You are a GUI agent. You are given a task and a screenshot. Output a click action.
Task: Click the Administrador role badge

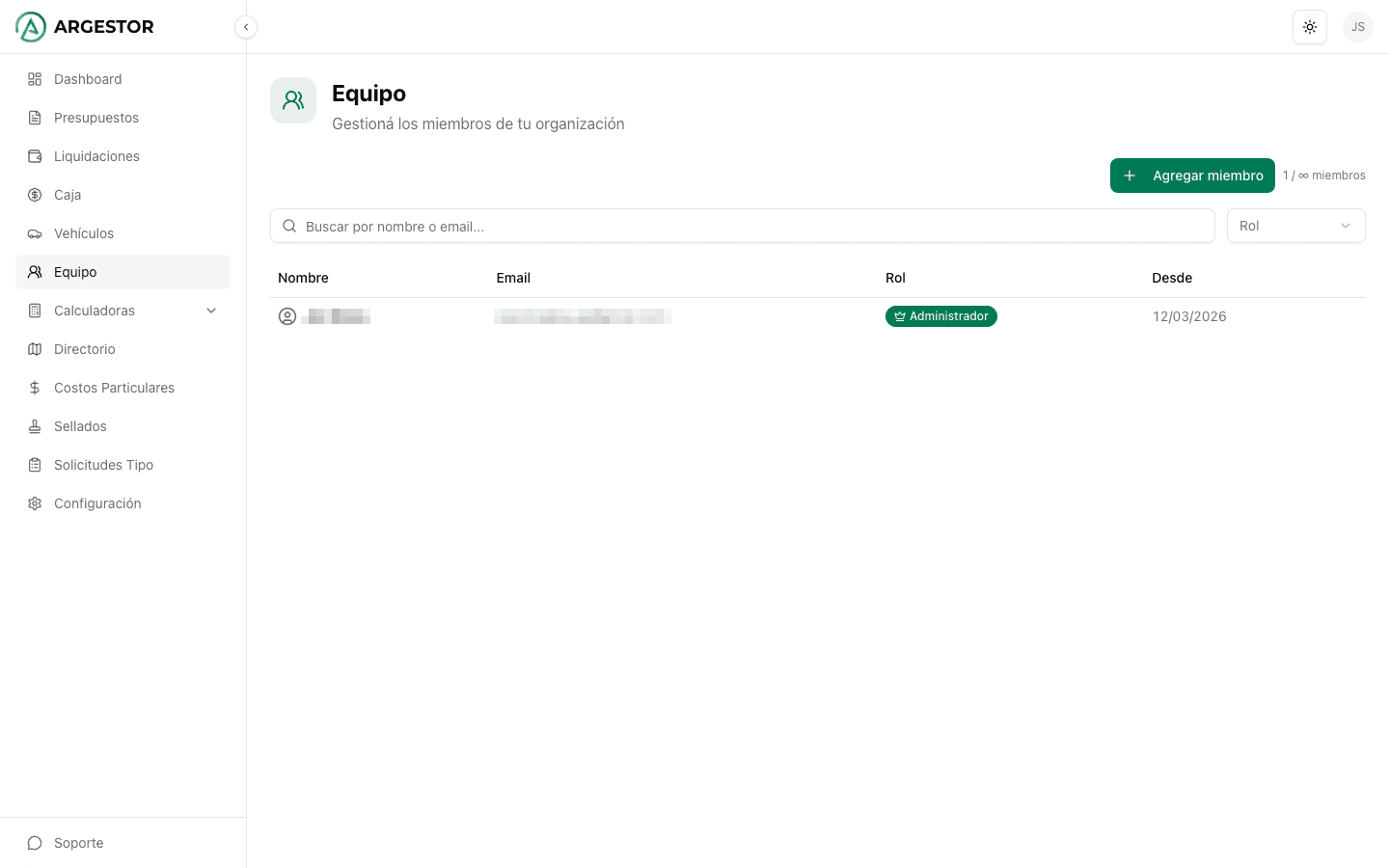click(941, 316)
